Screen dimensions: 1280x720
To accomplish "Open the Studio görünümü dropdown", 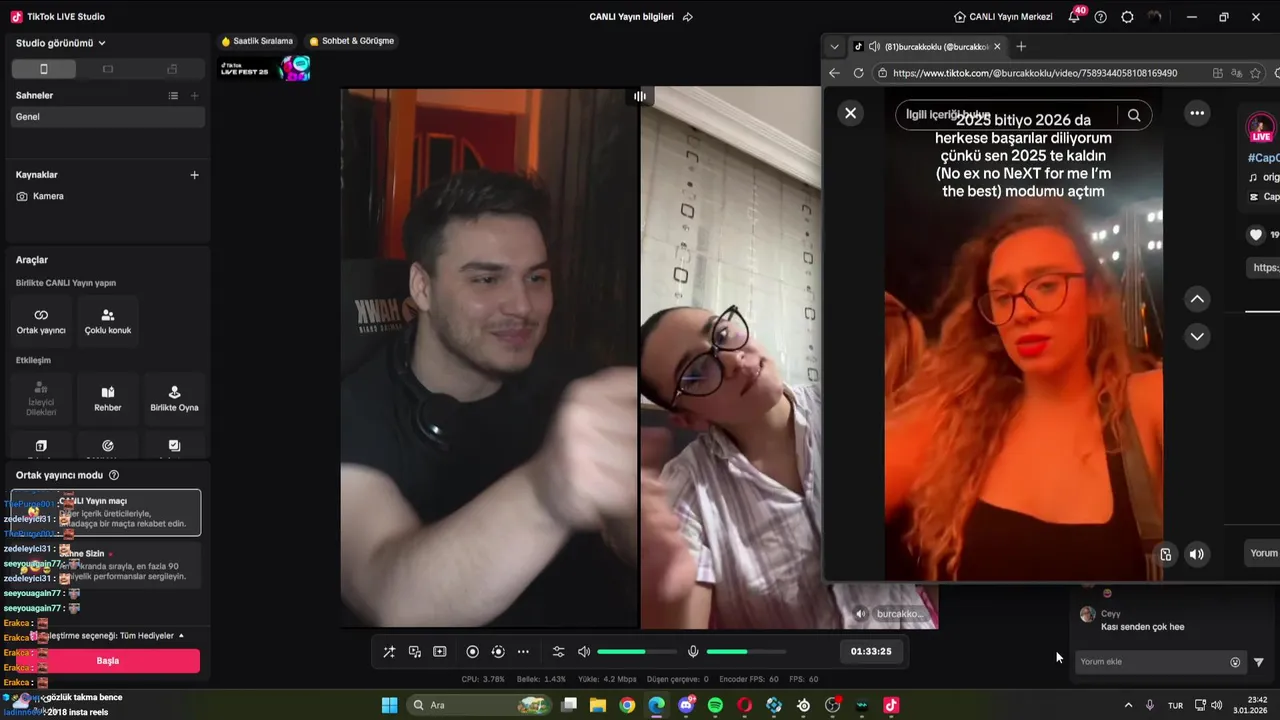I will (61, 43).
